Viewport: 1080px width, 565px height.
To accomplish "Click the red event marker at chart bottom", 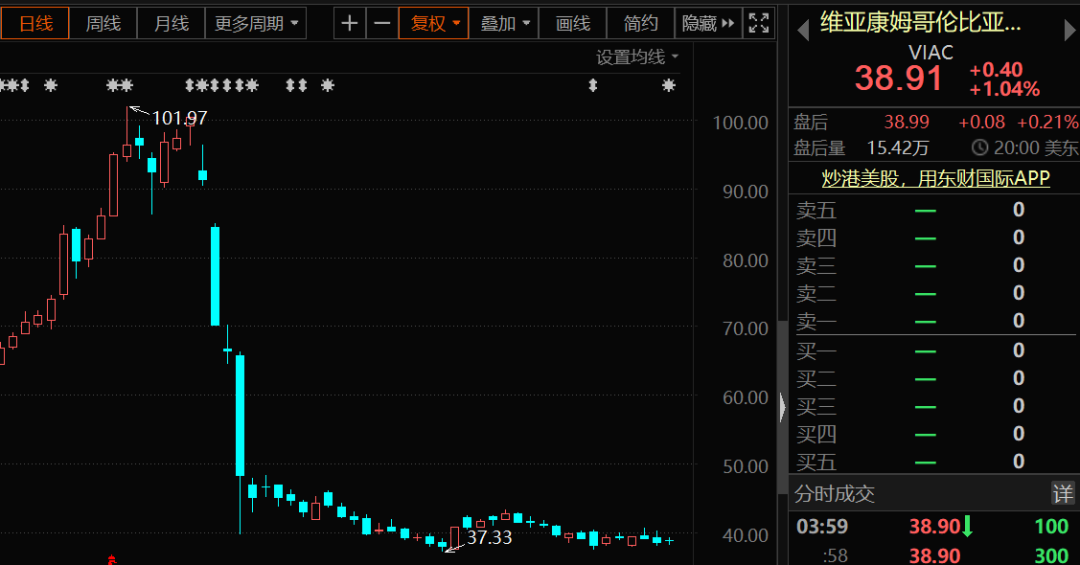I will [113, 559].
